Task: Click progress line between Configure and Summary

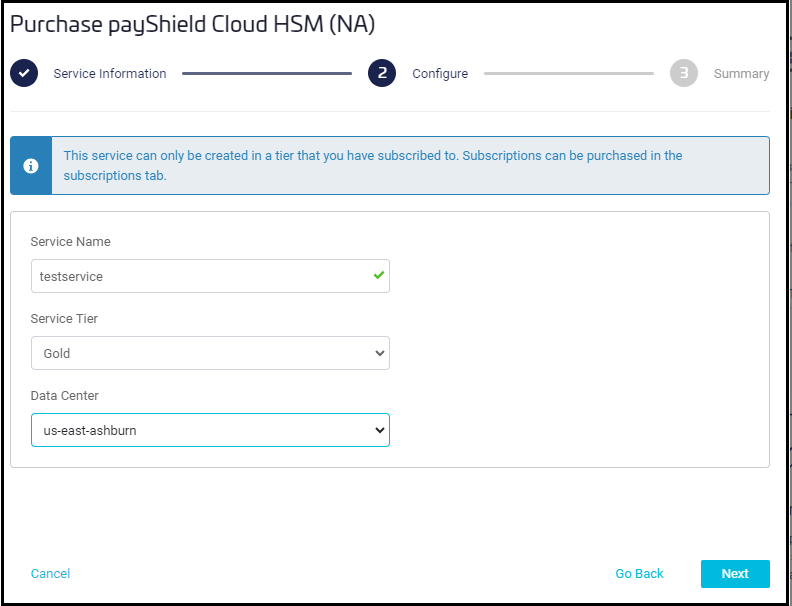Action: point(568,73)
